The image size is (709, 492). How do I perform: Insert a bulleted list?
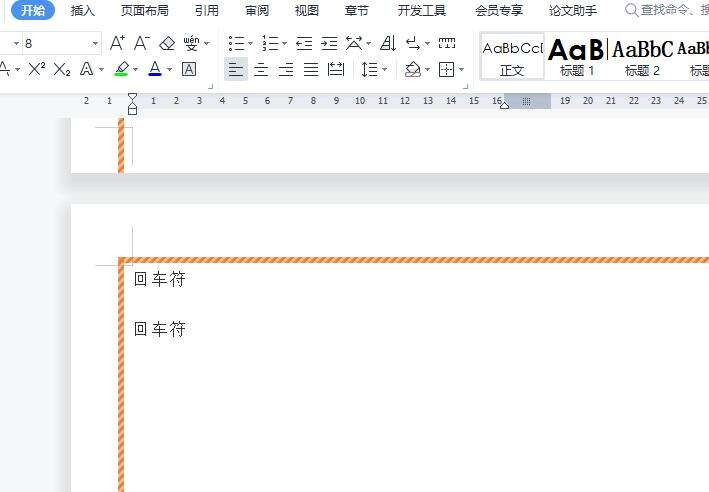pos(236,43)
